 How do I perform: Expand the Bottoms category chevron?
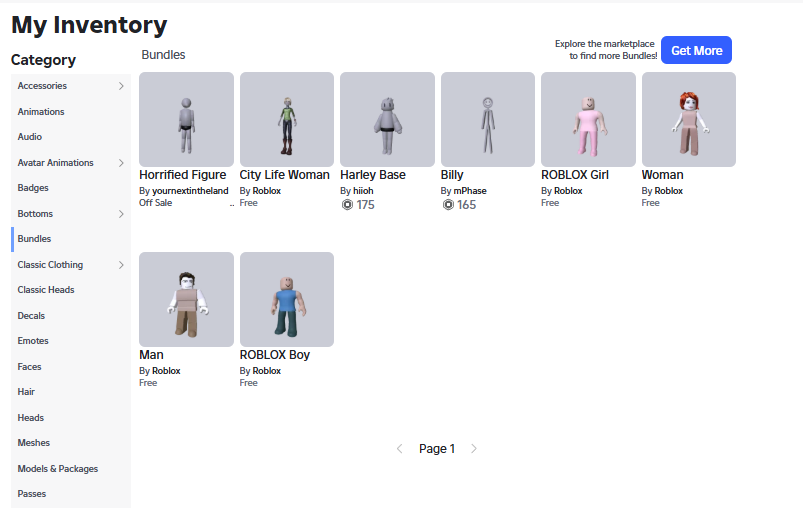[x=121, y=214]
